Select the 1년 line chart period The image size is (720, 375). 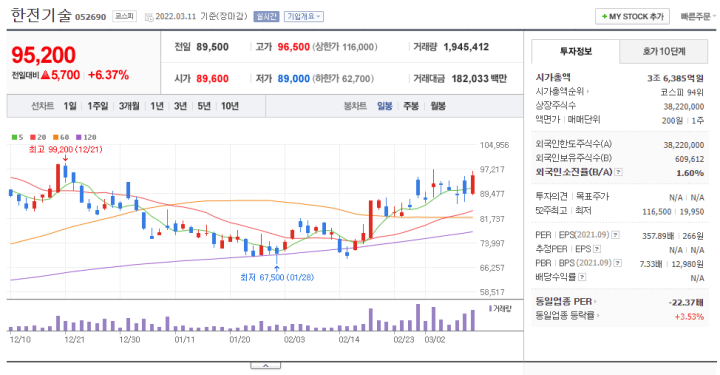coord(157,106)
